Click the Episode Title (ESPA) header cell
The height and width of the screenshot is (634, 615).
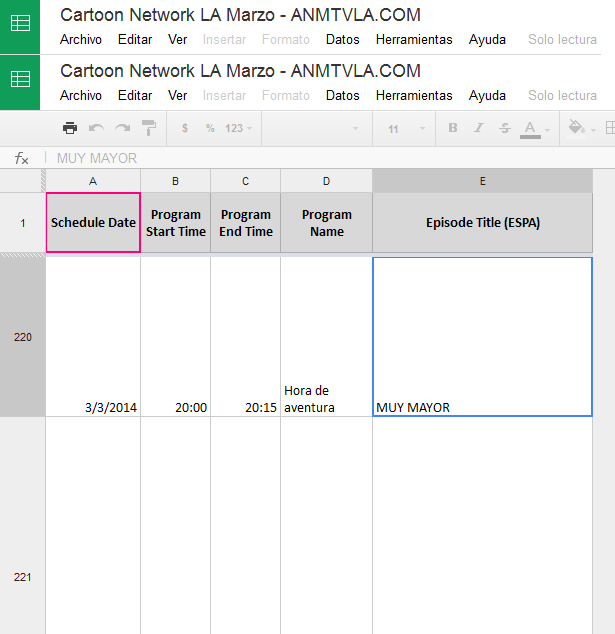tap(482, 223)
